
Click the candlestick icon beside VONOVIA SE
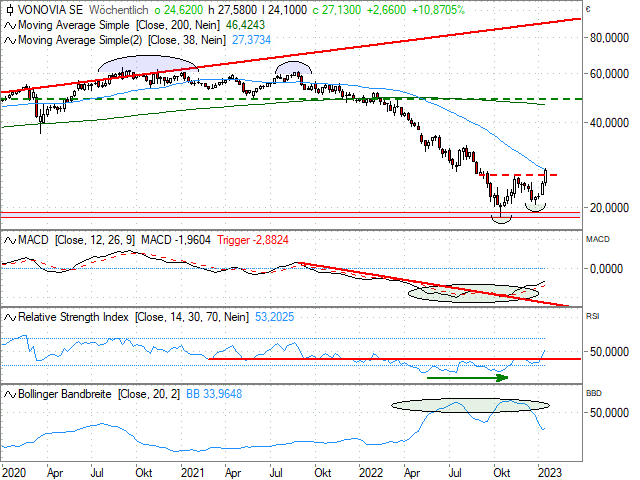point(10,10)
